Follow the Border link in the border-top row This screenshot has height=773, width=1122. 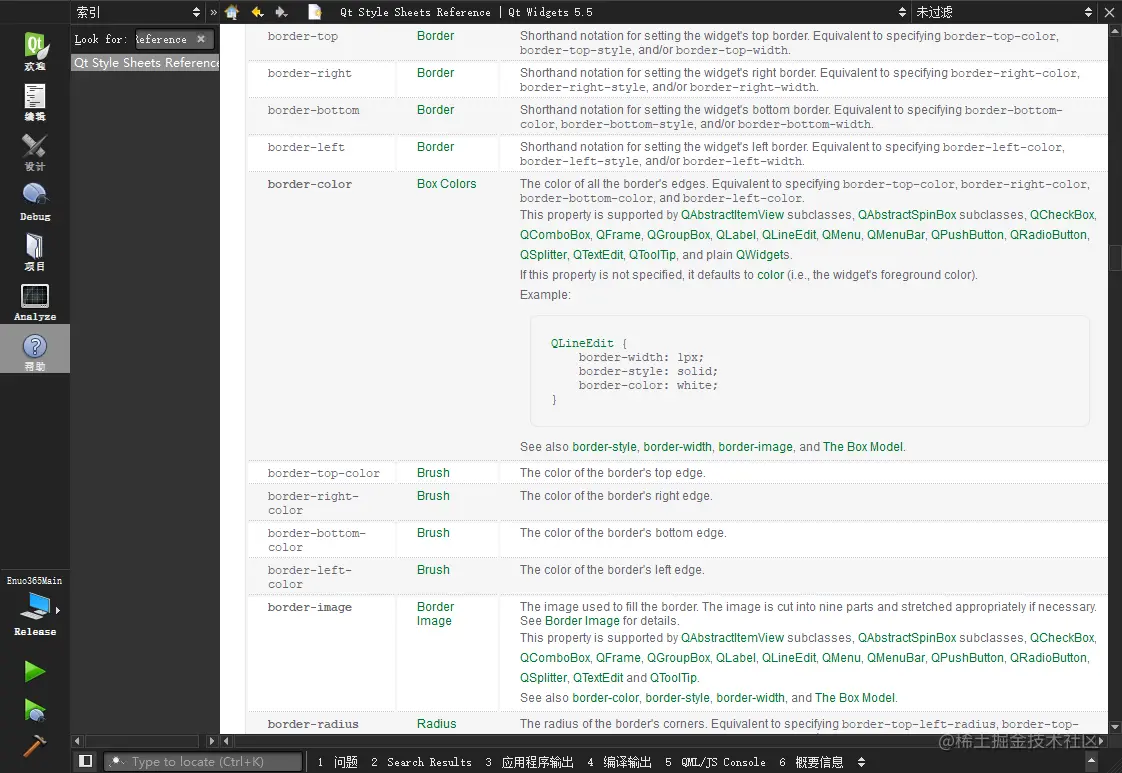435,36
